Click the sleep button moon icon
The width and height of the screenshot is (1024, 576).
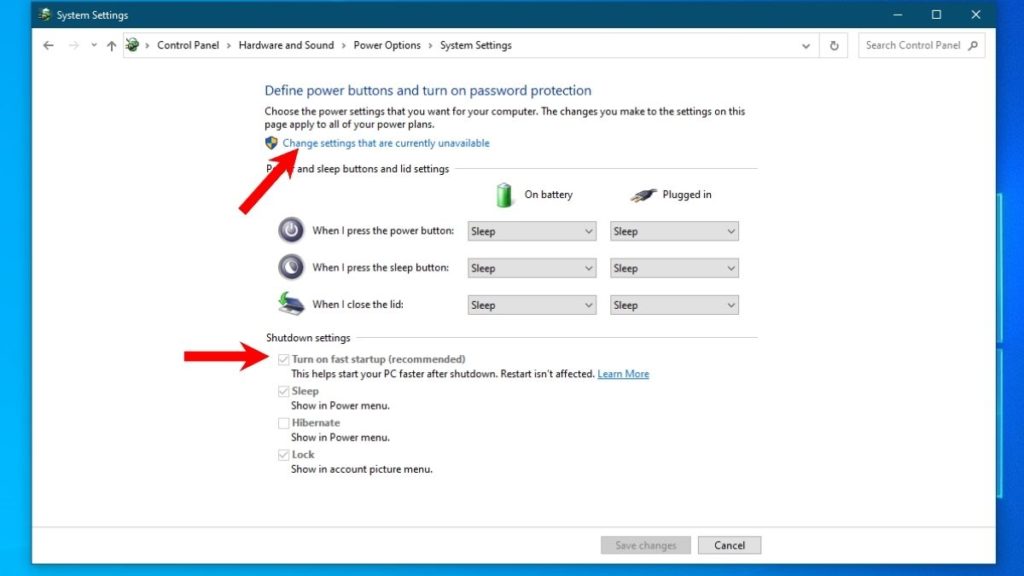(x=290, y=267)
